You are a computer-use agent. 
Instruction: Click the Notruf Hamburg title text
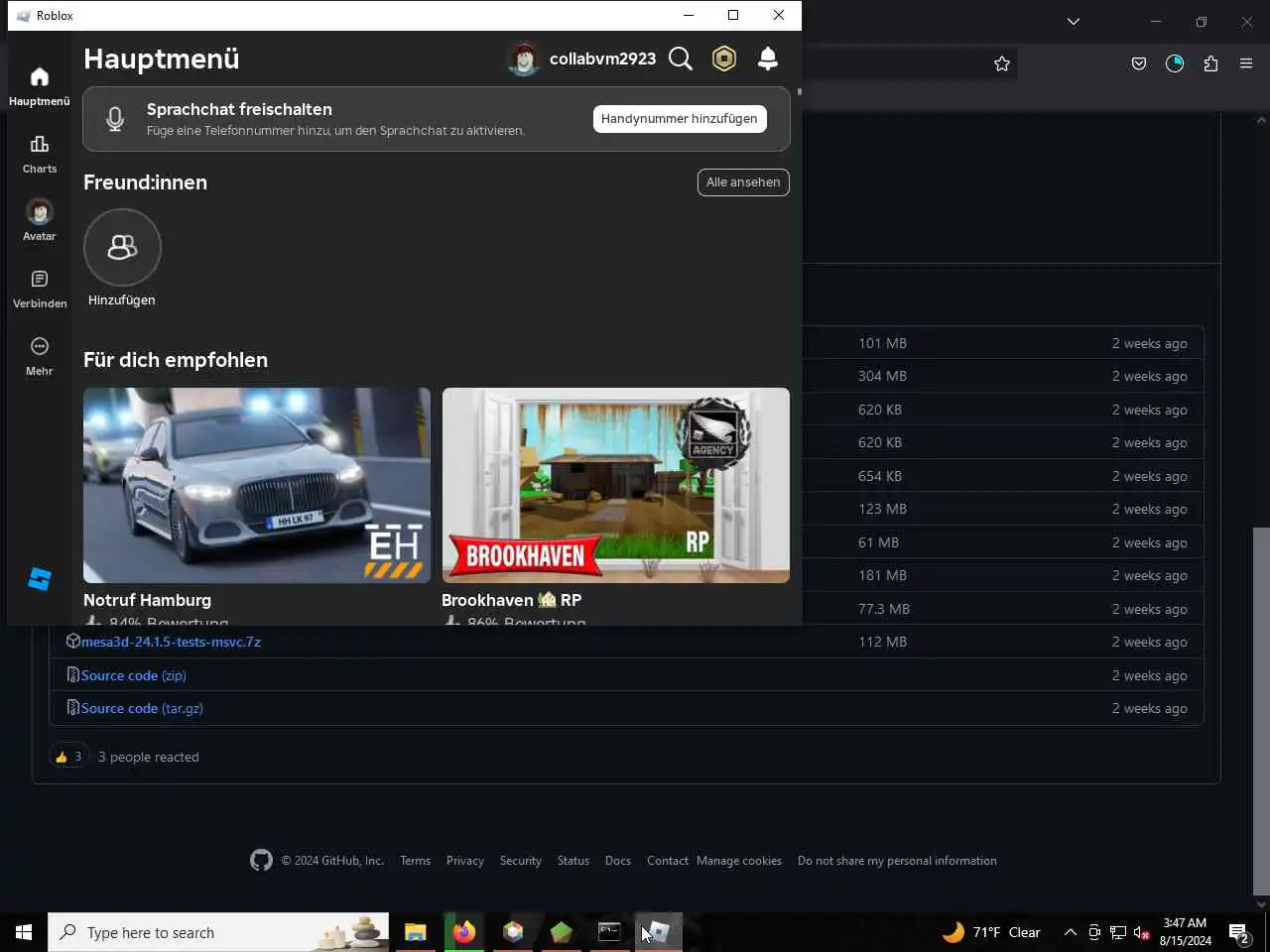(x=147, y=600)
